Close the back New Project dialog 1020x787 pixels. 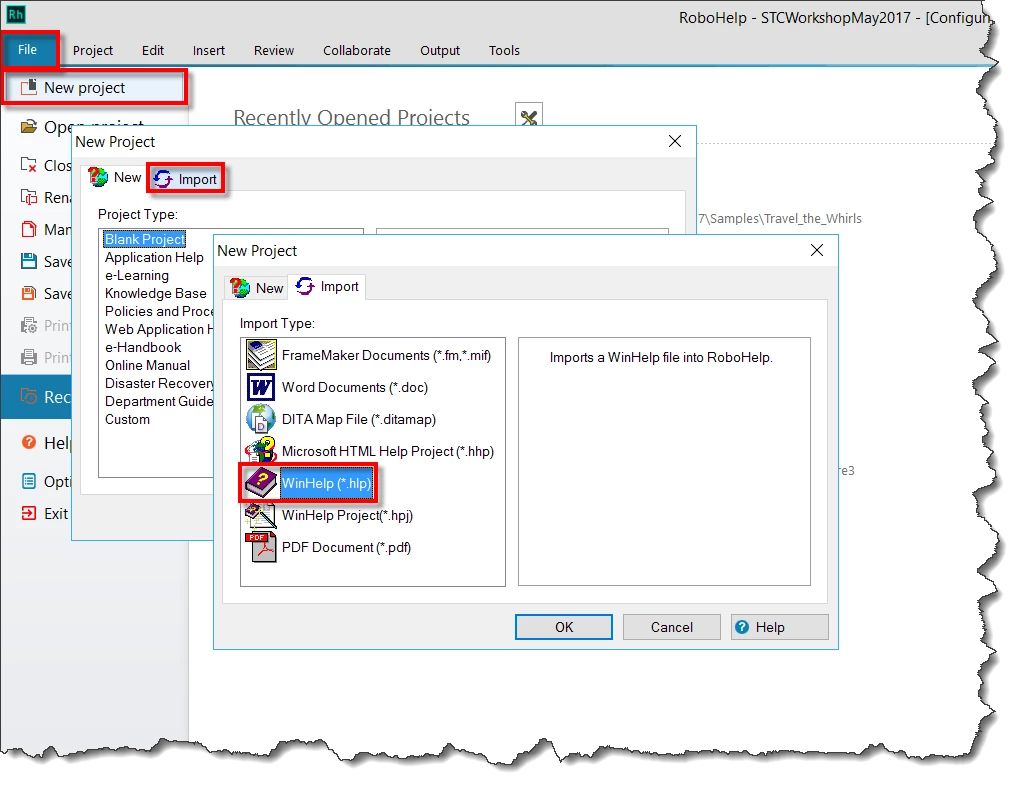(x=675, y=141)
